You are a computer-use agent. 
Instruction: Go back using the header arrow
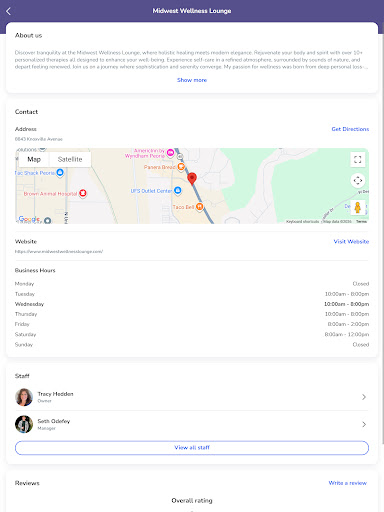[x=9, y=11]
